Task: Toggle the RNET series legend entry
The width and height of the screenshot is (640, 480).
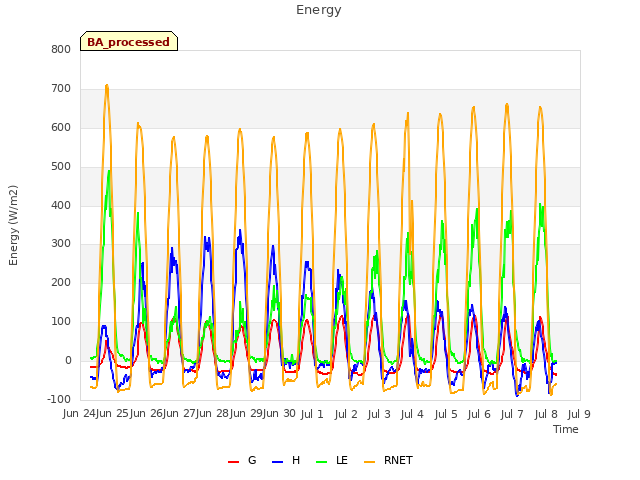Action: [388, 460]
